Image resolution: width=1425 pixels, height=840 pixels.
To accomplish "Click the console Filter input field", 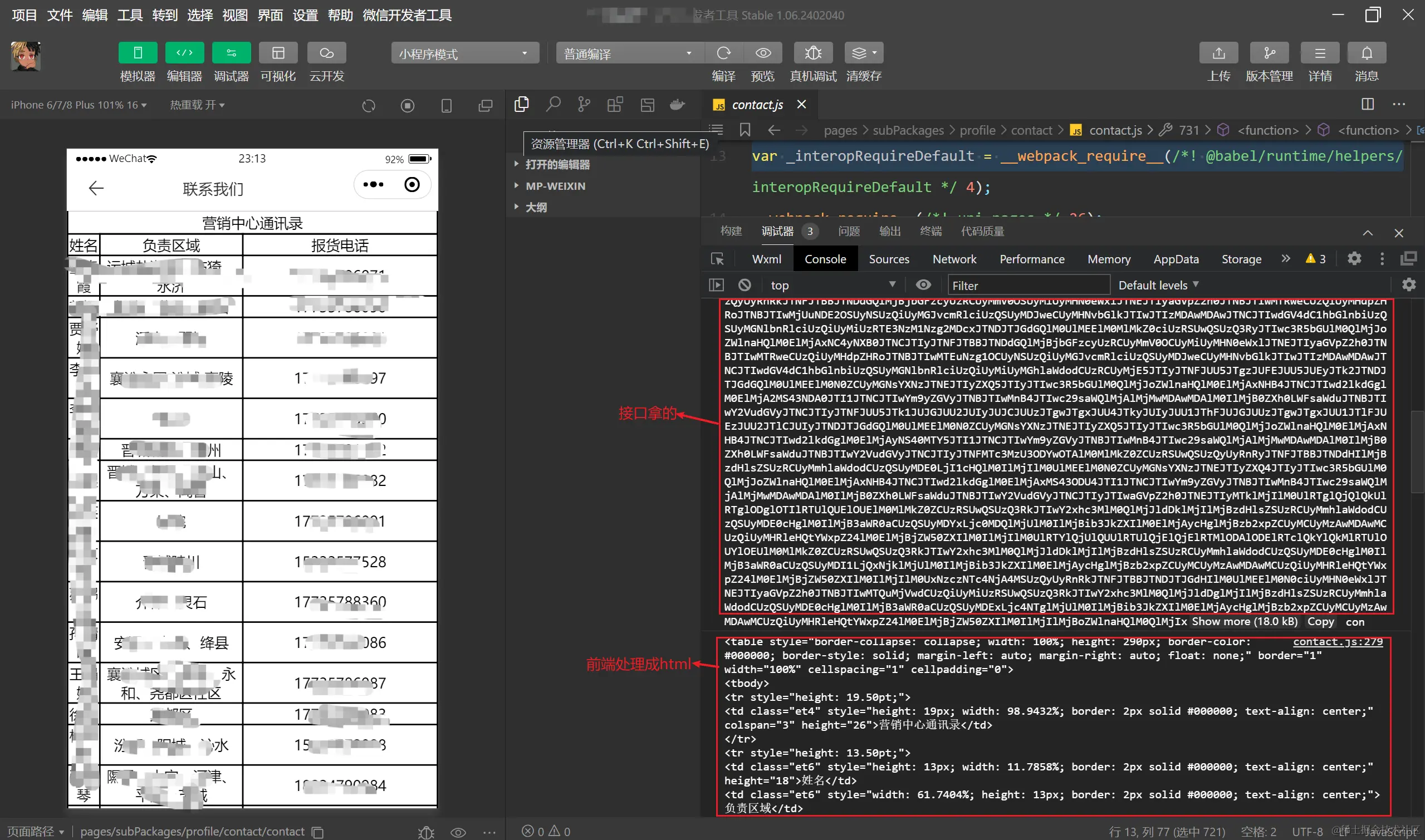I will [x=1027, y=285].
